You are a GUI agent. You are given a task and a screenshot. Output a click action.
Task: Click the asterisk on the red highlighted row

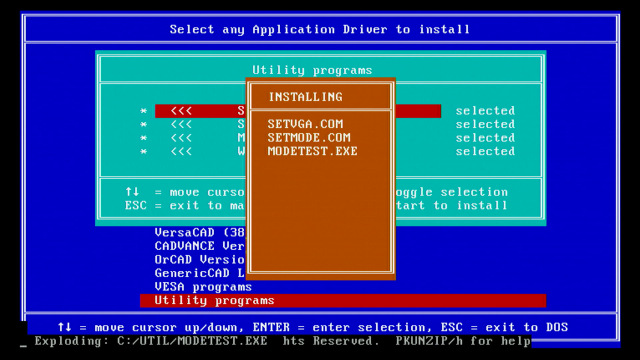coord(143,111)
